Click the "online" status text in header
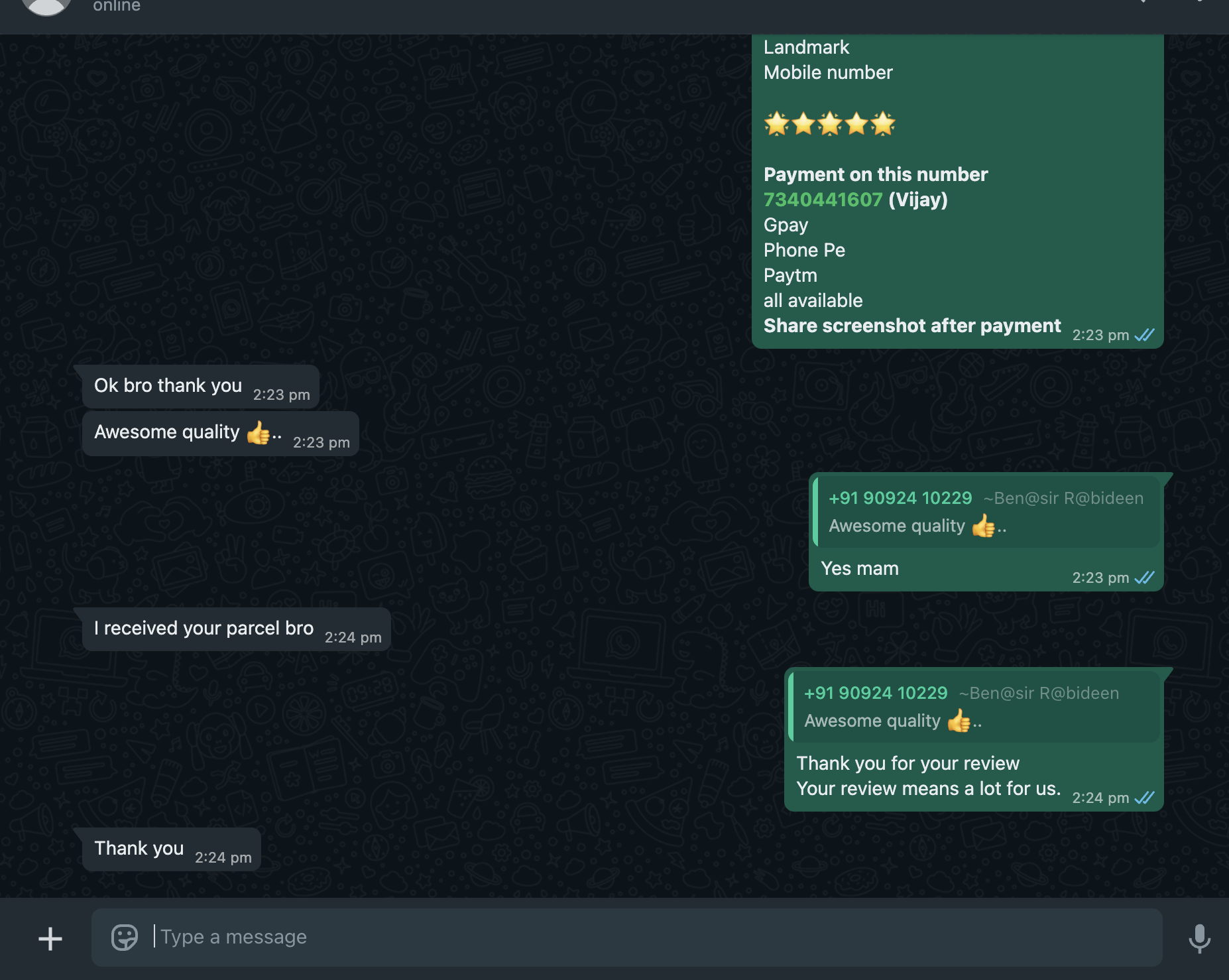 (117, 7)
